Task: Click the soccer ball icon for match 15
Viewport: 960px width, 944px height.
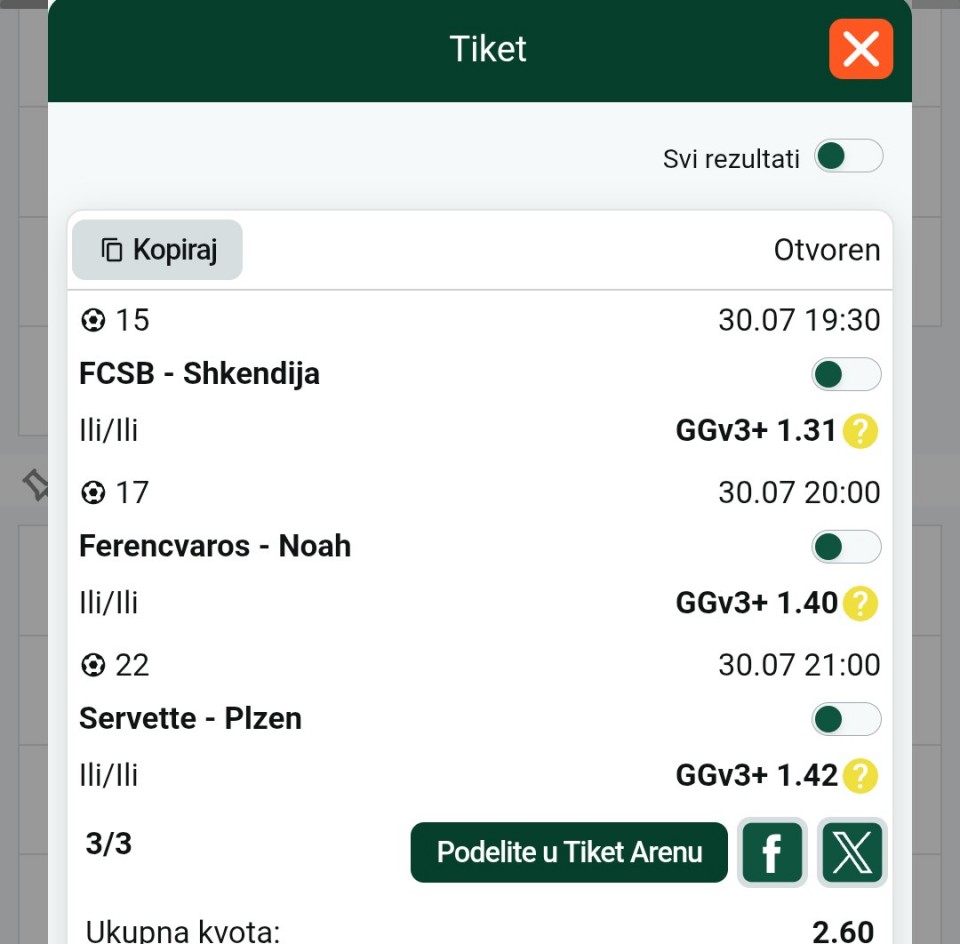Action: click(x=93, y=320)
